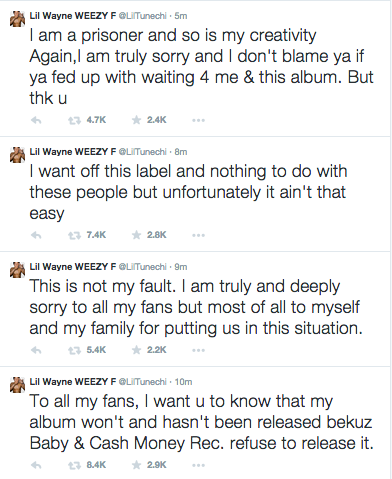Reply to the 'I want off this label' tweet

[x=36, y=235]
